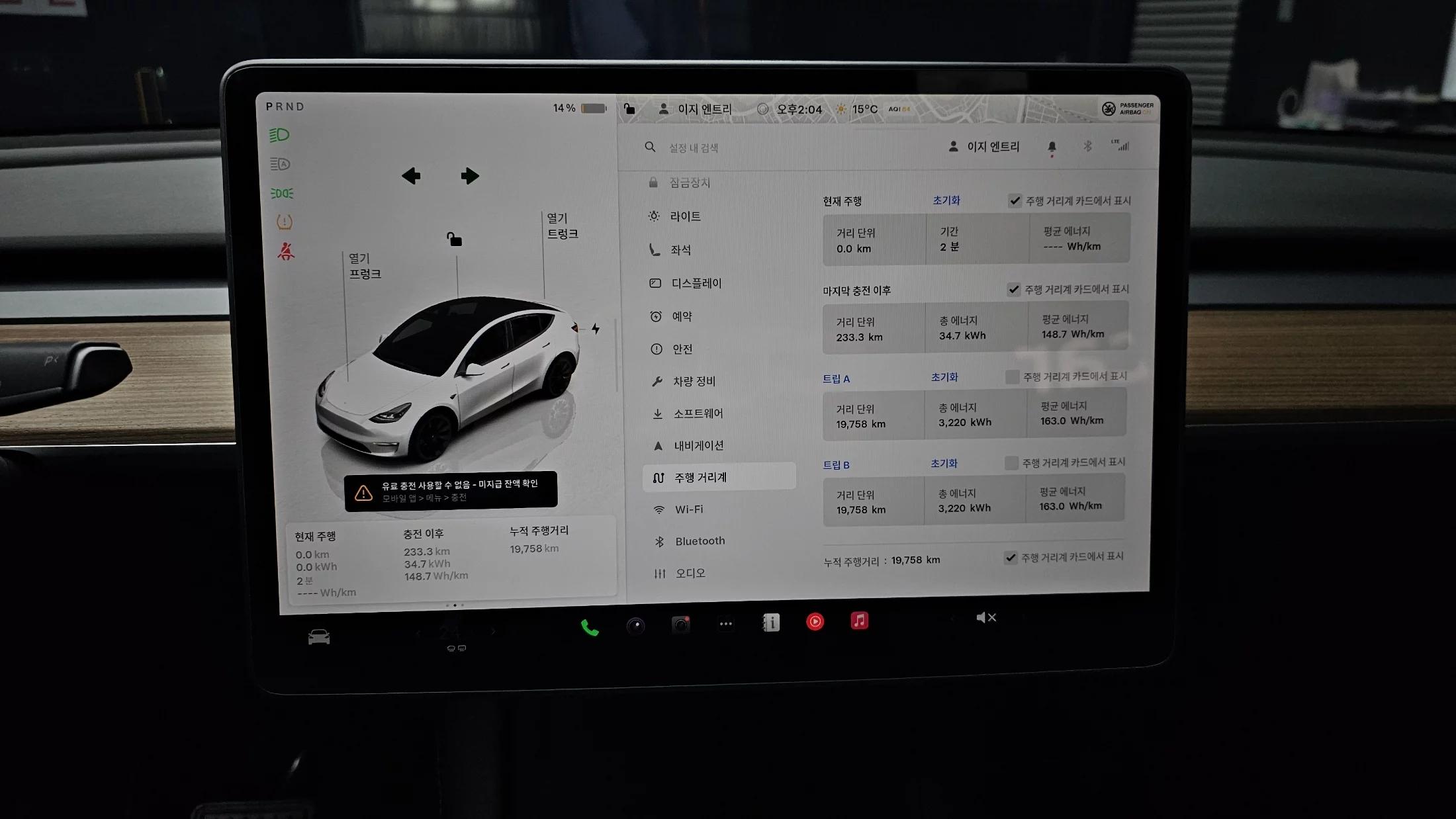Tap the muted volume speaker icon
Image resolution: width=1456 pixels, height=819 pixels.
tap(985, 618)
